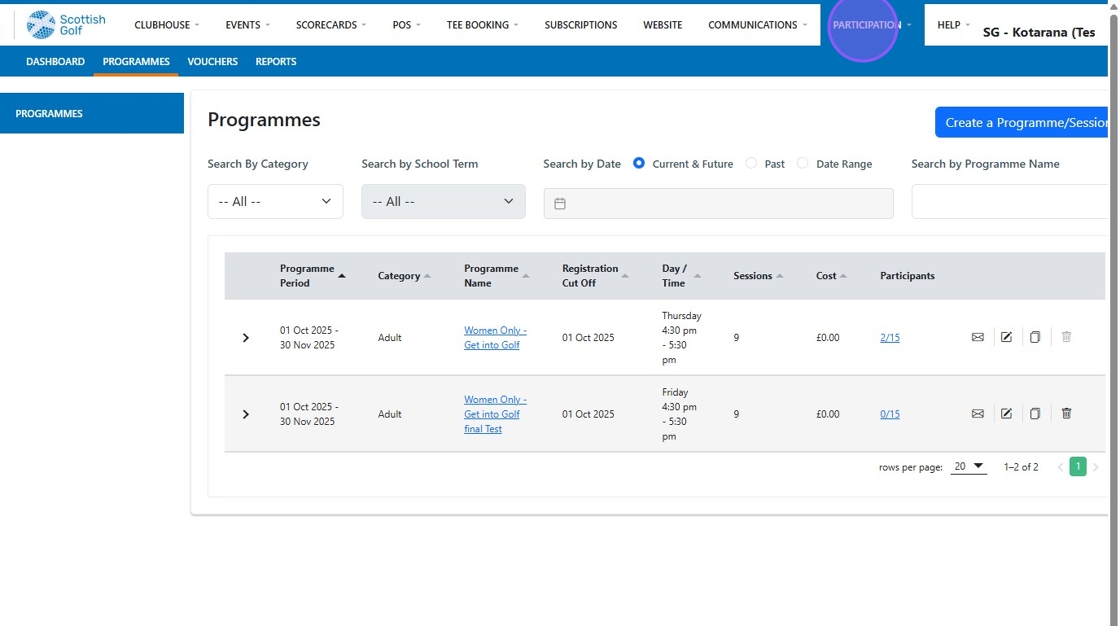Edit the Friday final Test programme
This screenshot has height=626, width=1120.
pos(1006,414)
